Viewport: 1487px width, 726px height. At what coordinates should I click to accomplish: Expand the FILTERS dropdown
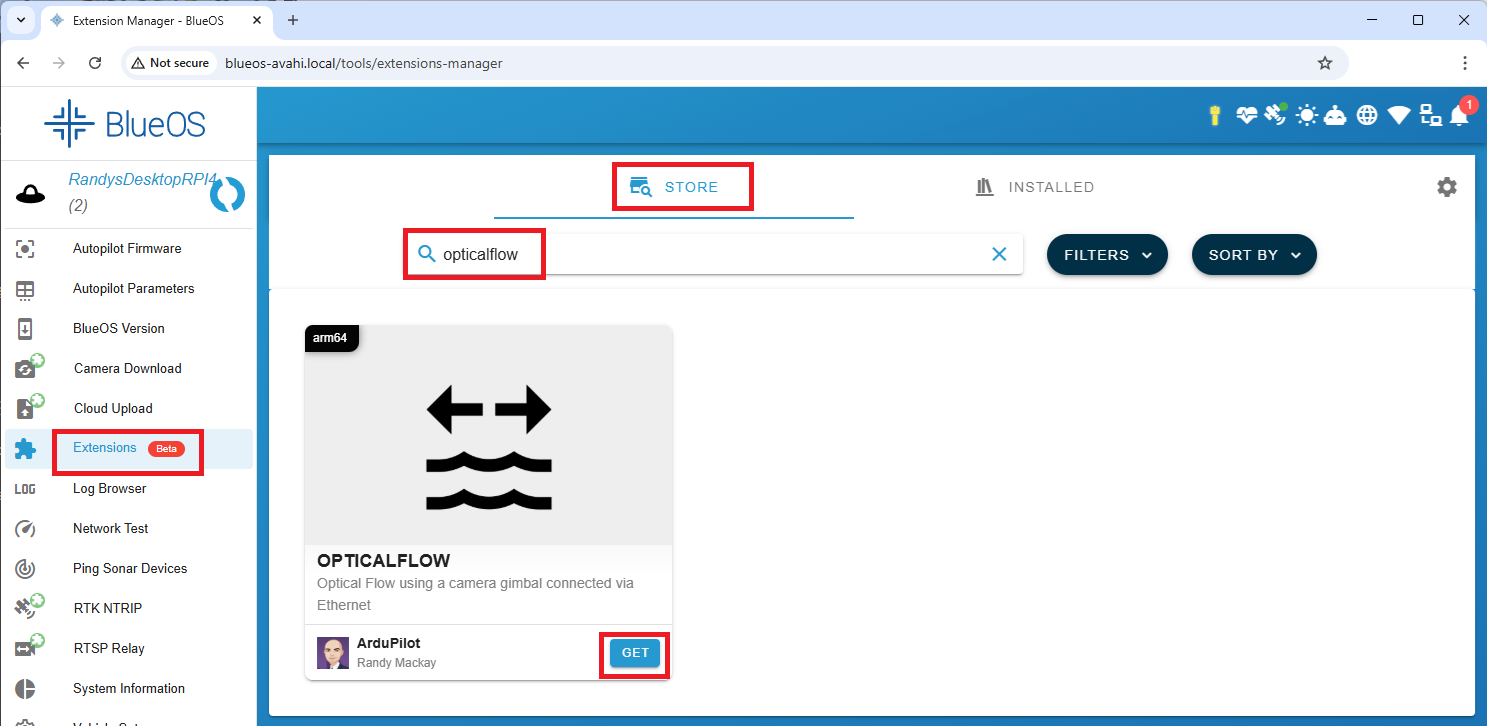point(1107,255)
